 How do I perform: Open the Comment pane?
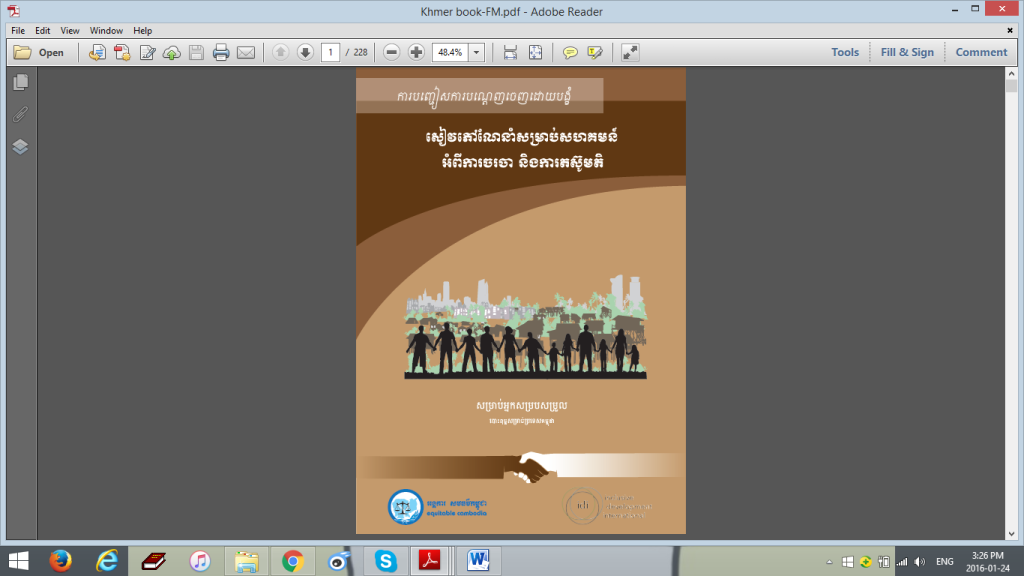click(x=982, y=52)
